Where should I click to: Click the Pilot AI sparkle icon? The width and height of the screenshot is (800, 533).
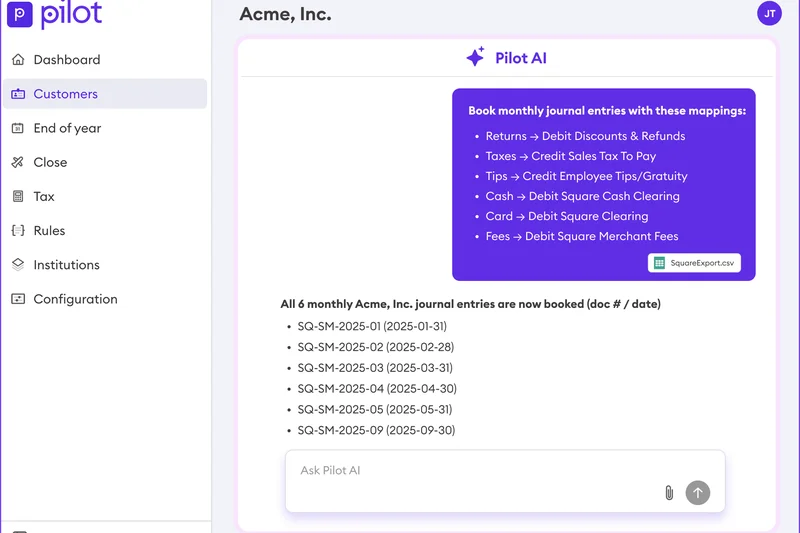[475, 58]
